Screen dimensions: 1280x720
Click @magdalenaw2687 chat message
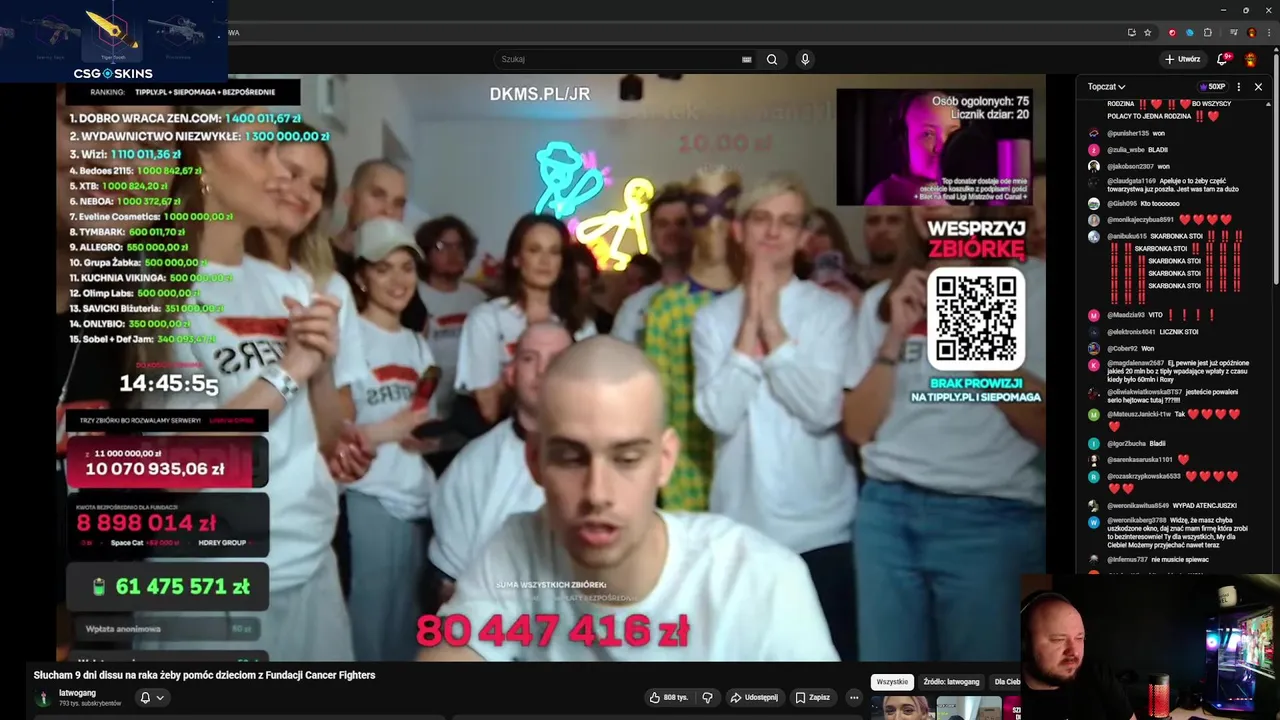(1178, 372)
